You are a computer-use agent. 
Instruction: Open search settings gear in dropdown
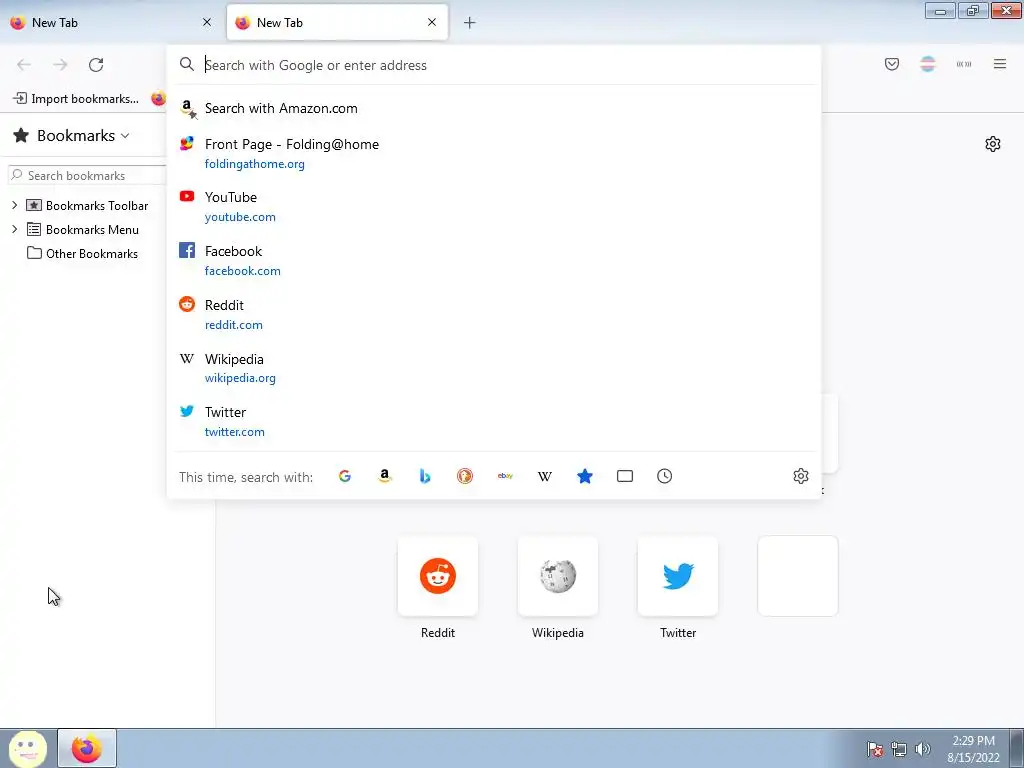[801, 476]
